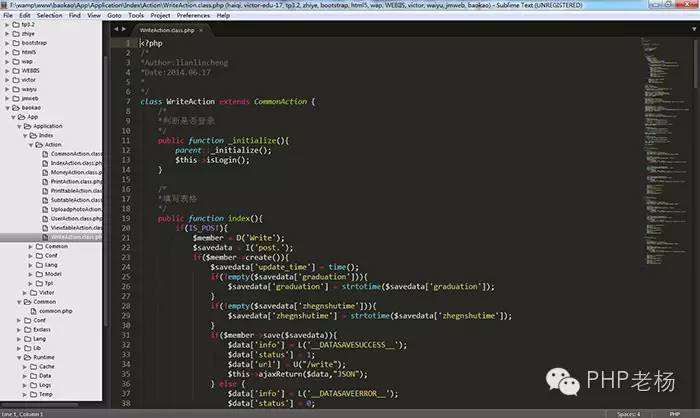Click the sidebar horizontal scrollbar
This screenshot has height=418, width=700.
[40, 405]
